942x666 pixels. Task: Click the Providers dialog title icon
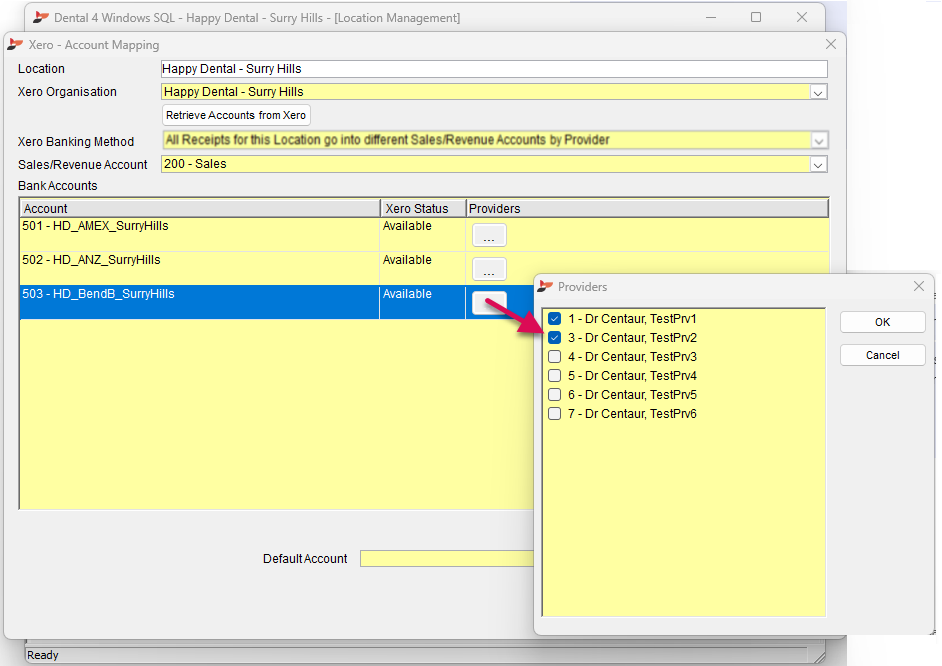[545, 286]
